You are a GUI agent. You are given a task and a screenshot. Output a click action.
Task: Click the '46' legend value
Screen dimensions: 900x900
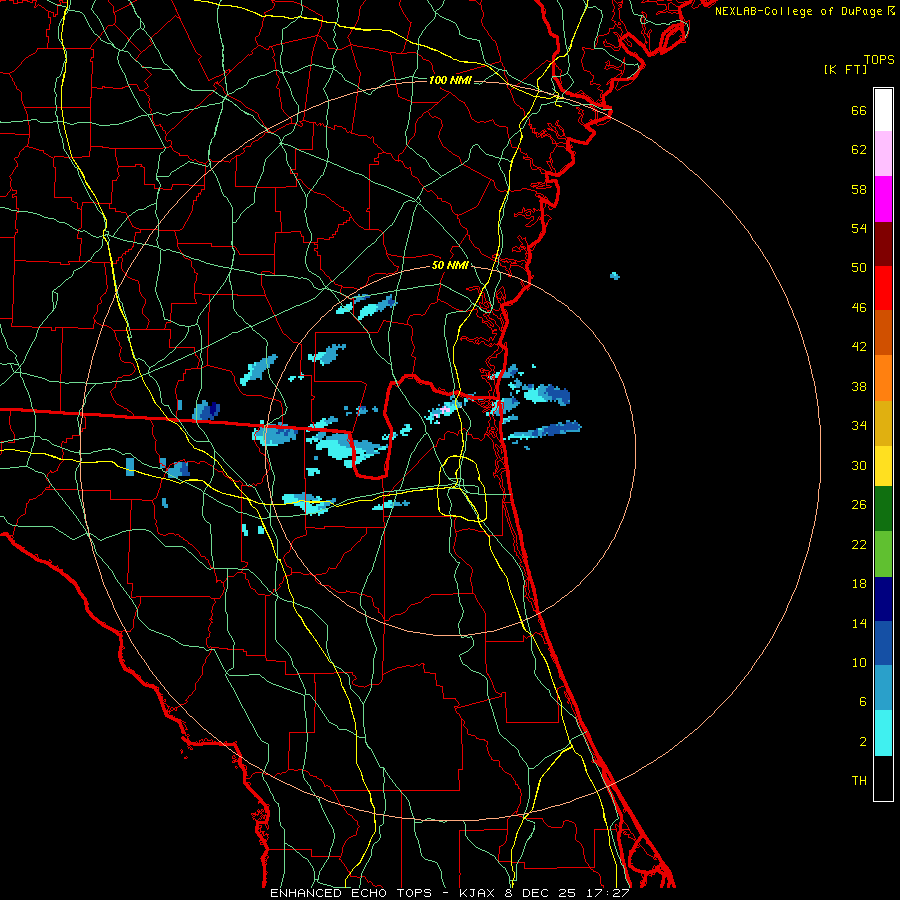pyautogui.click(x=859, y=308)
